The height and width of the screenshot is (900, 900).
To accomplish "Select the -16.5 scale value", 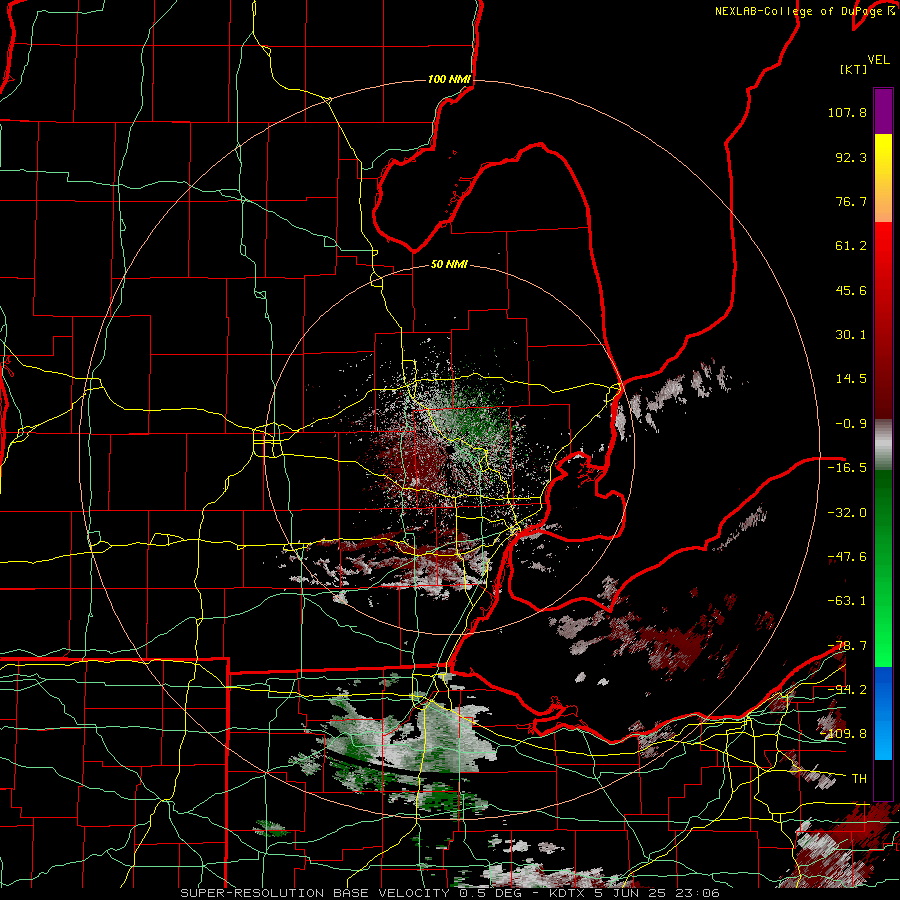I will pos(847,468).
